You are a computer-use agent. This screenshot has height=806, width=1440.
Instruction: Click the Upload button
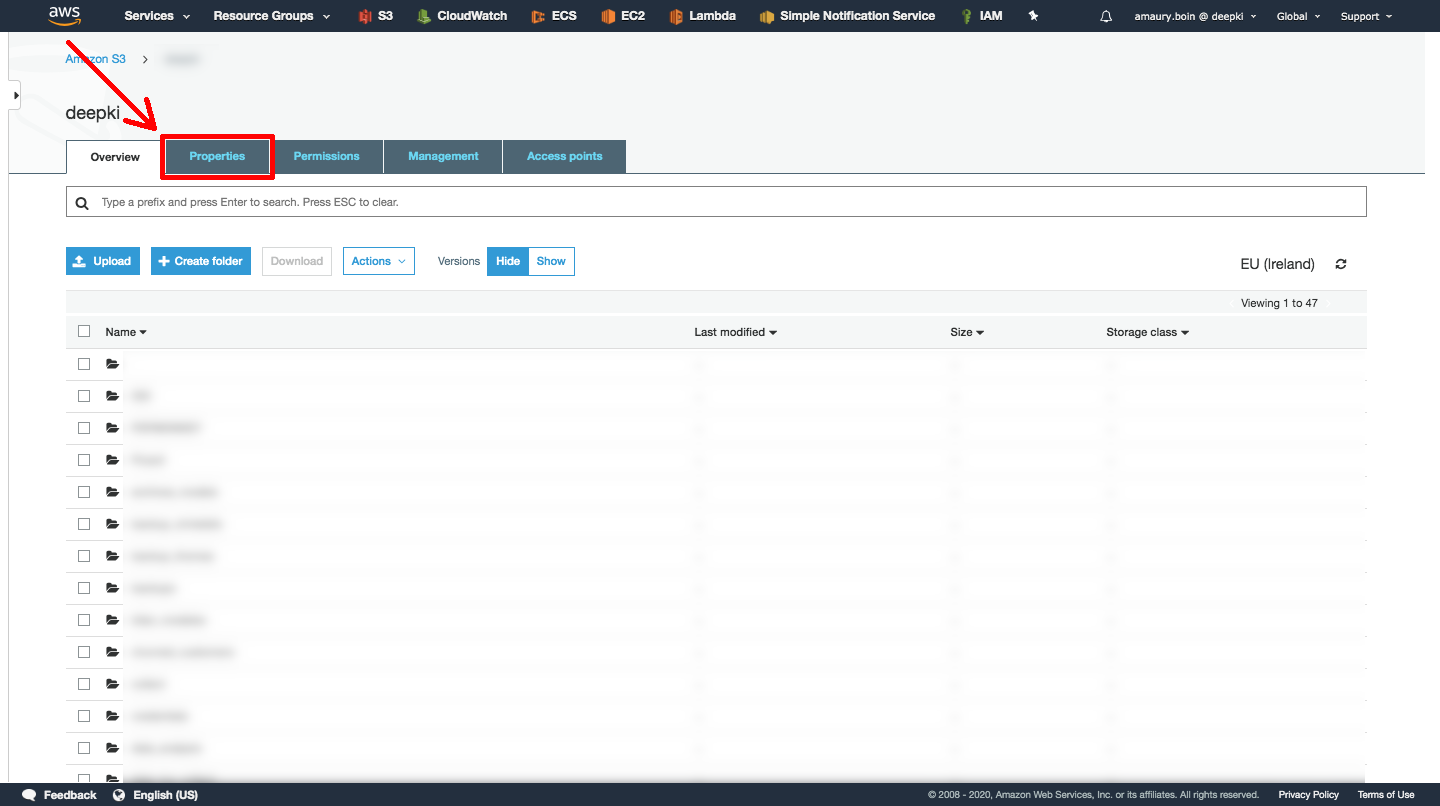pyautogui.click(x=103, y=261)
